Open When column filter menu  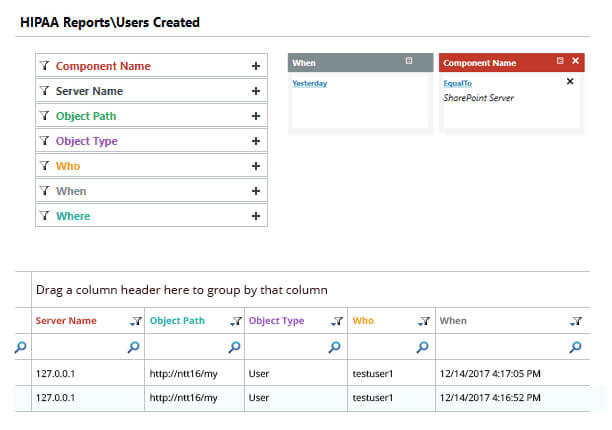(x=576, y=321)
